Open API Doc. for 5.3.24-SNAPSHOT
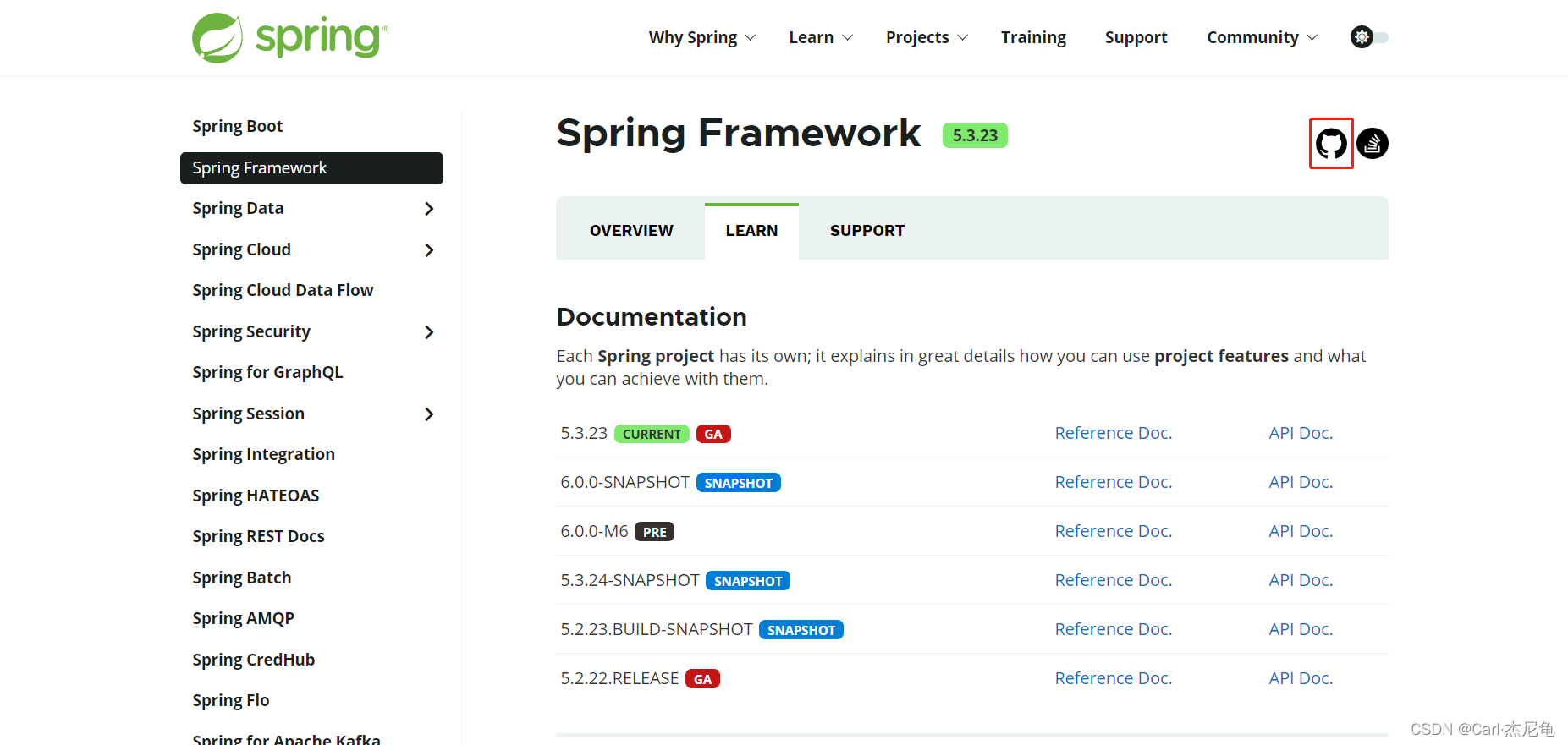 click(x=1301, y=580)
